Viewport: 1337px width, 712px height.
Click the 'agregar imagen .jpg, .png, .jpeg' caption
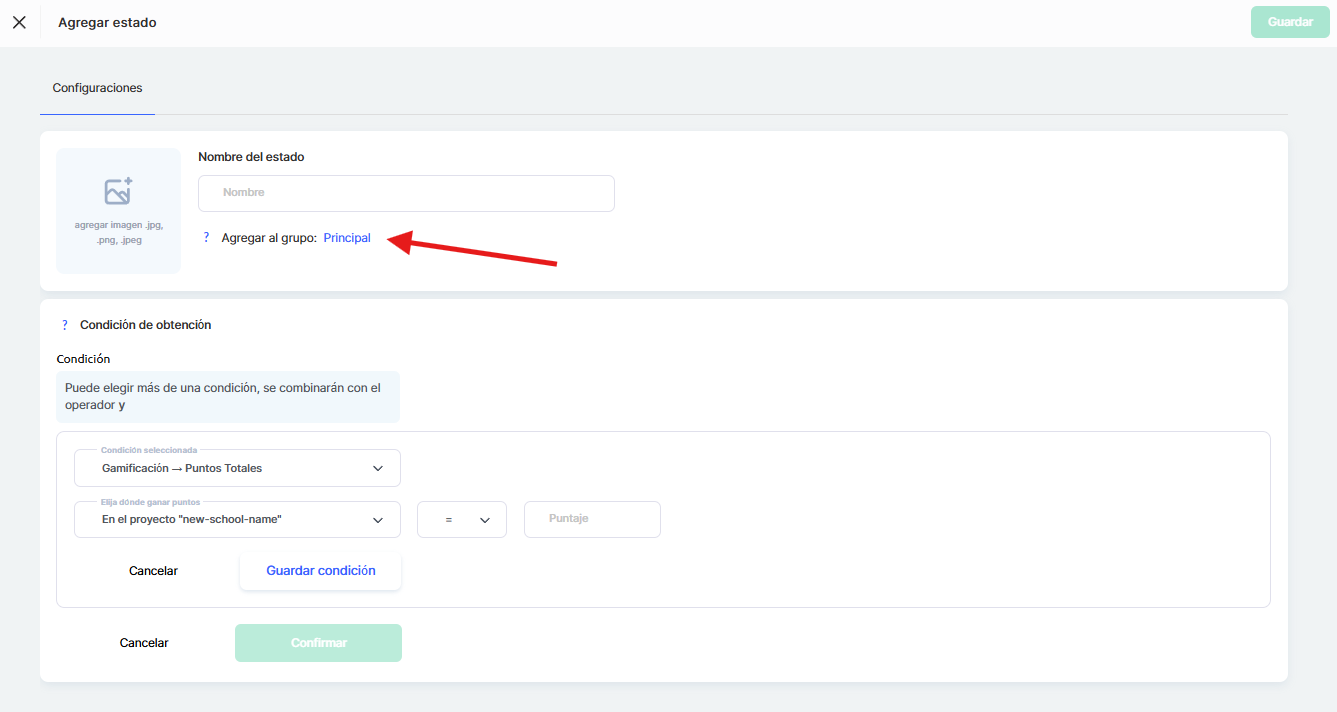118,232
